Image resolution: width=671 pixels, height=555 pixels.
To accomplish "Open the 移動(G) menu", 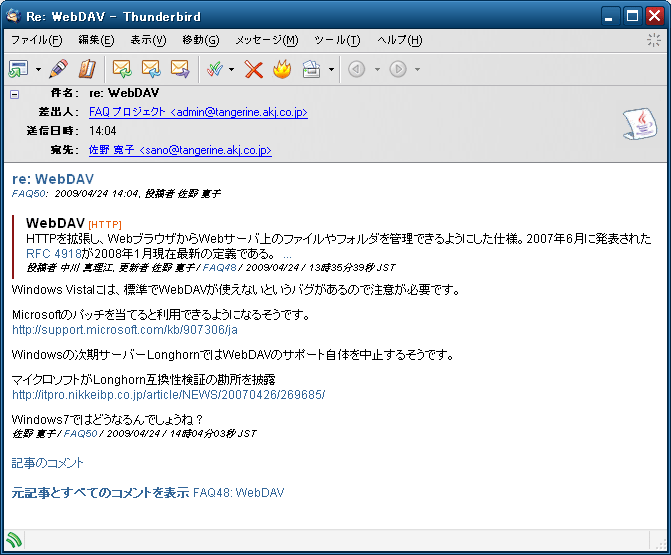I will point(201,40).
